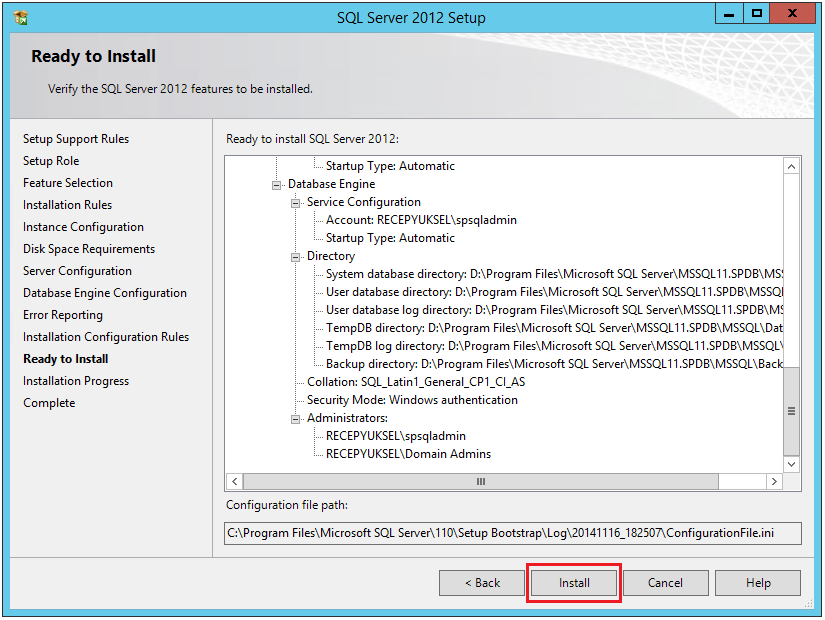The image size is (825, 620).
Task: Go back with the Back button
Action: point(482,583)
